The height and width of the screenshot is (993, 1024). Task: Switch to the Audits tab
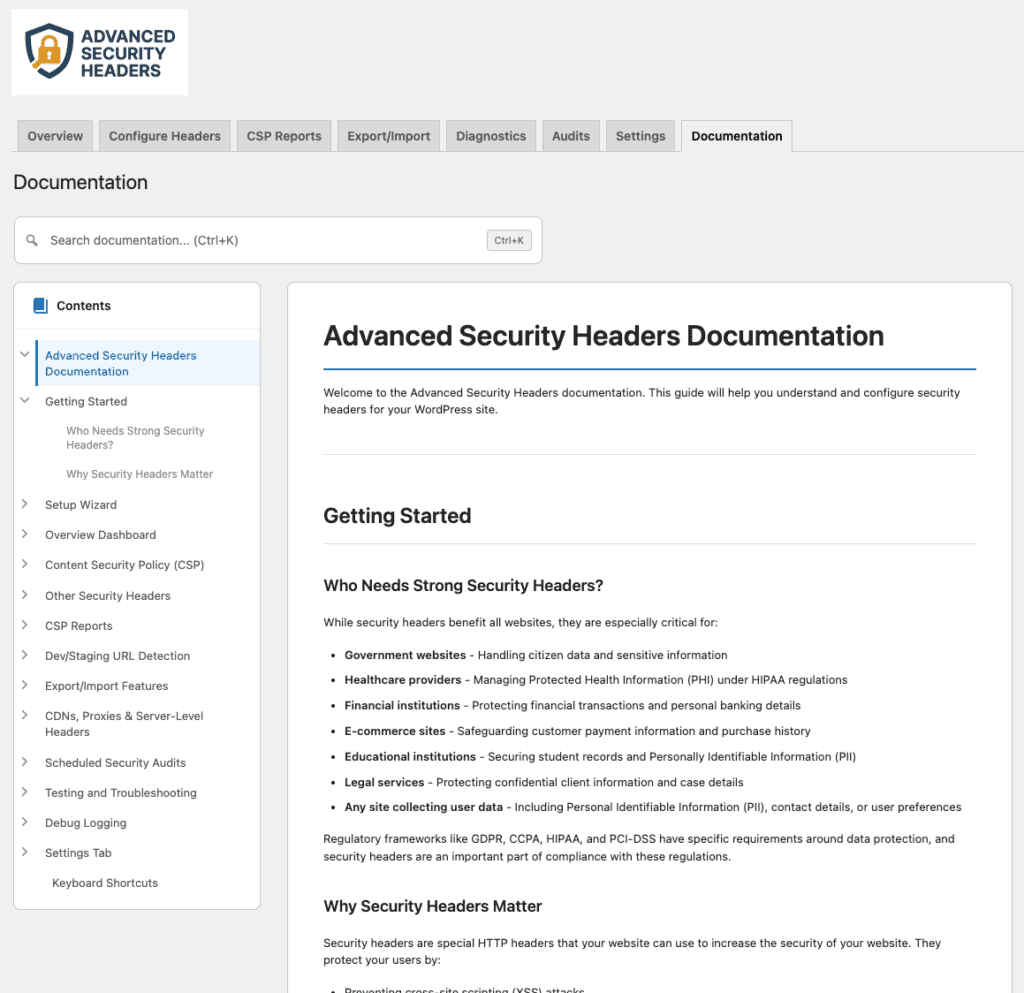tap(570, 136)
